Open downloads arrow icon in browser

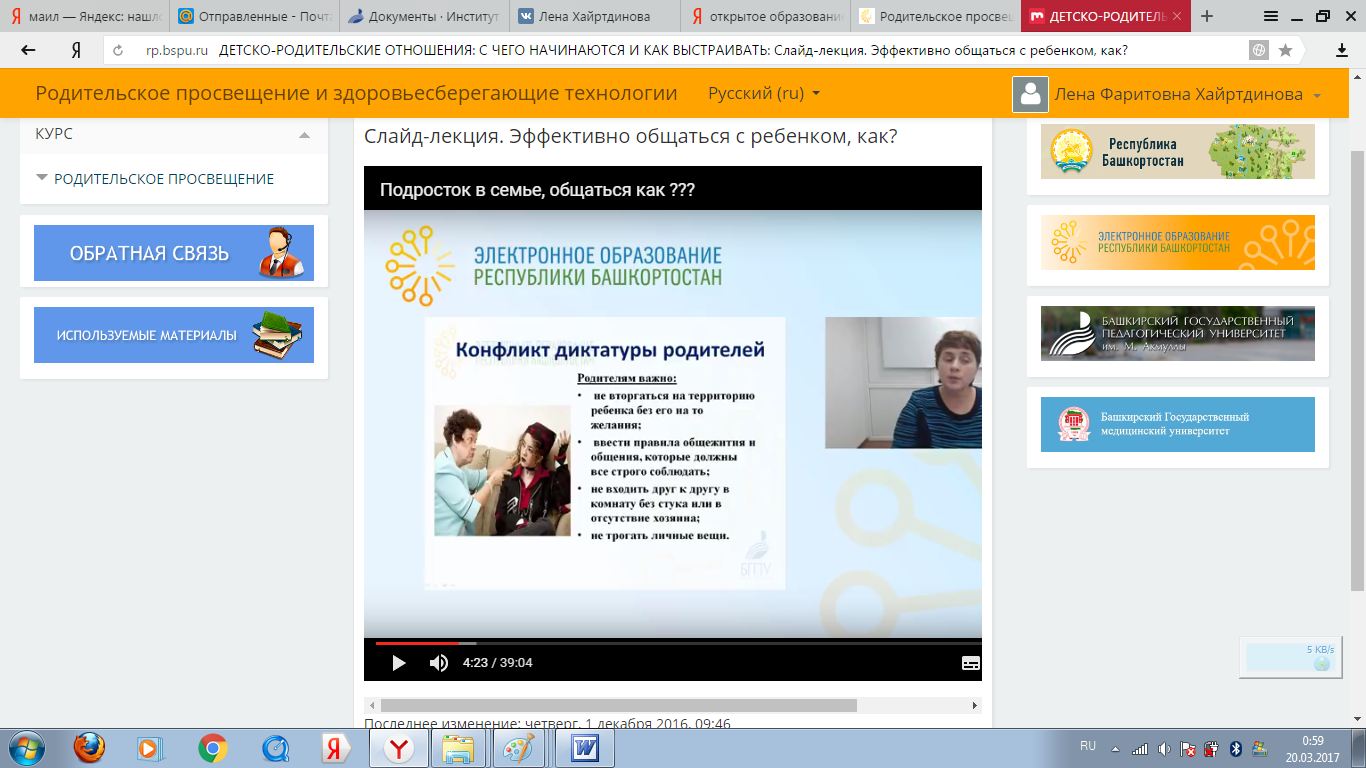point(1342,50)
